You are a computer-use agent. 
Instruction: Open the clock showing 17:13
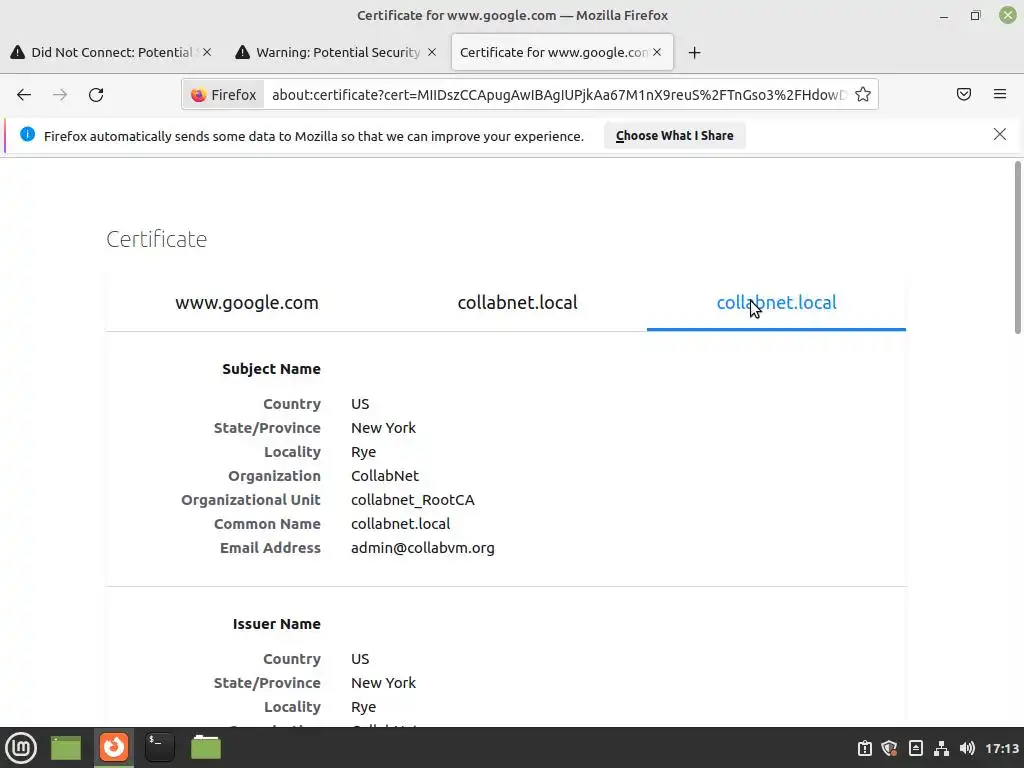1002,748
